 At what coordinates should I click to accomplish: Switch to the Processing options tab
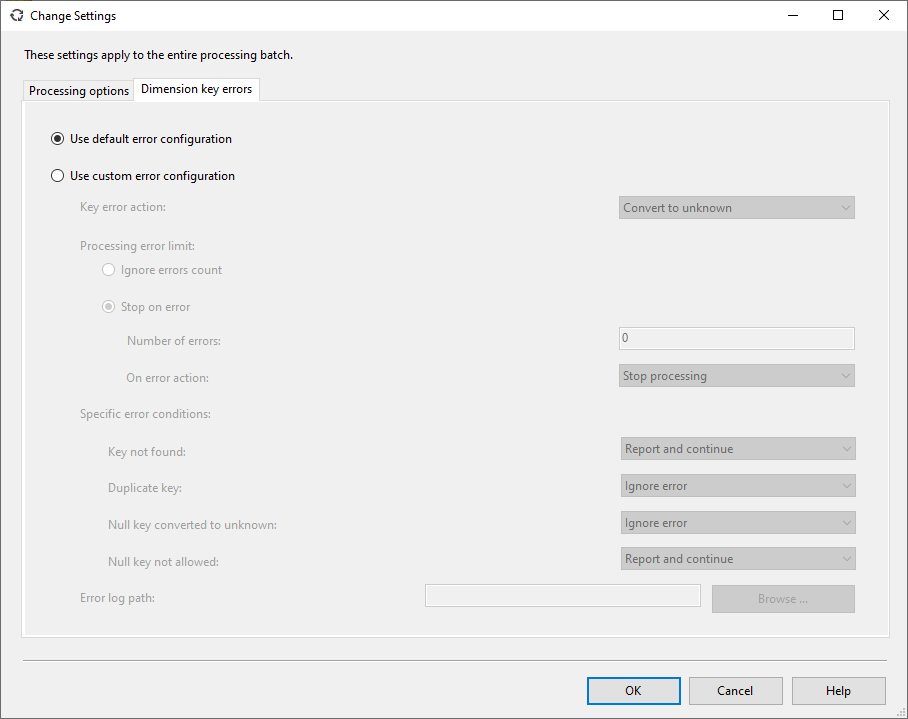point(79,91)
